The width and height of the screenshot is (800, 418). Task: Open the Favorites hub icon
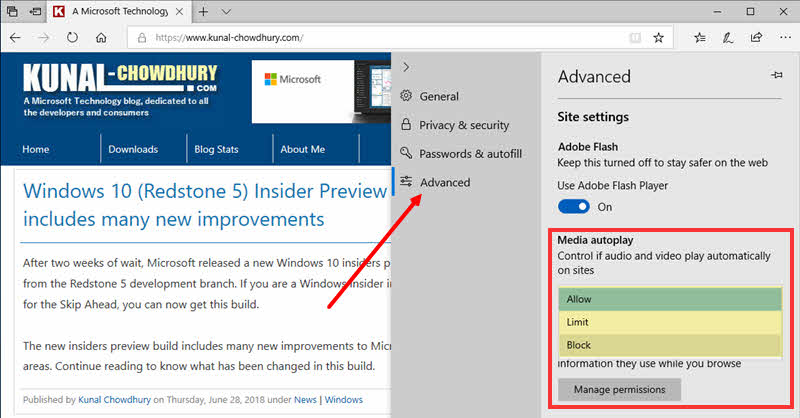coord(700,38)
